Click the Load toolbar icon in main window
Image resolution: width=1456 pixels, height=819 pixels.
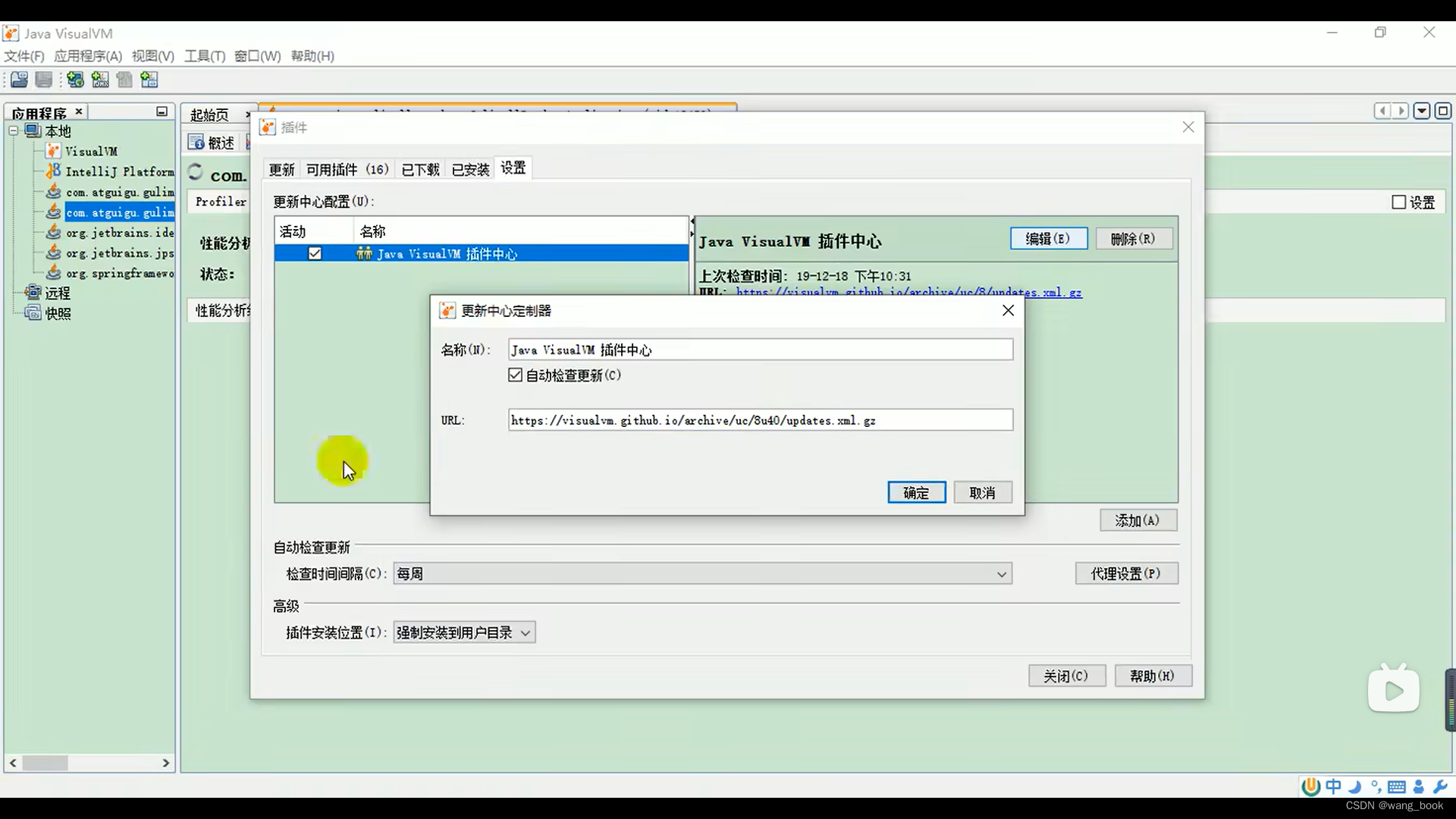20,80
